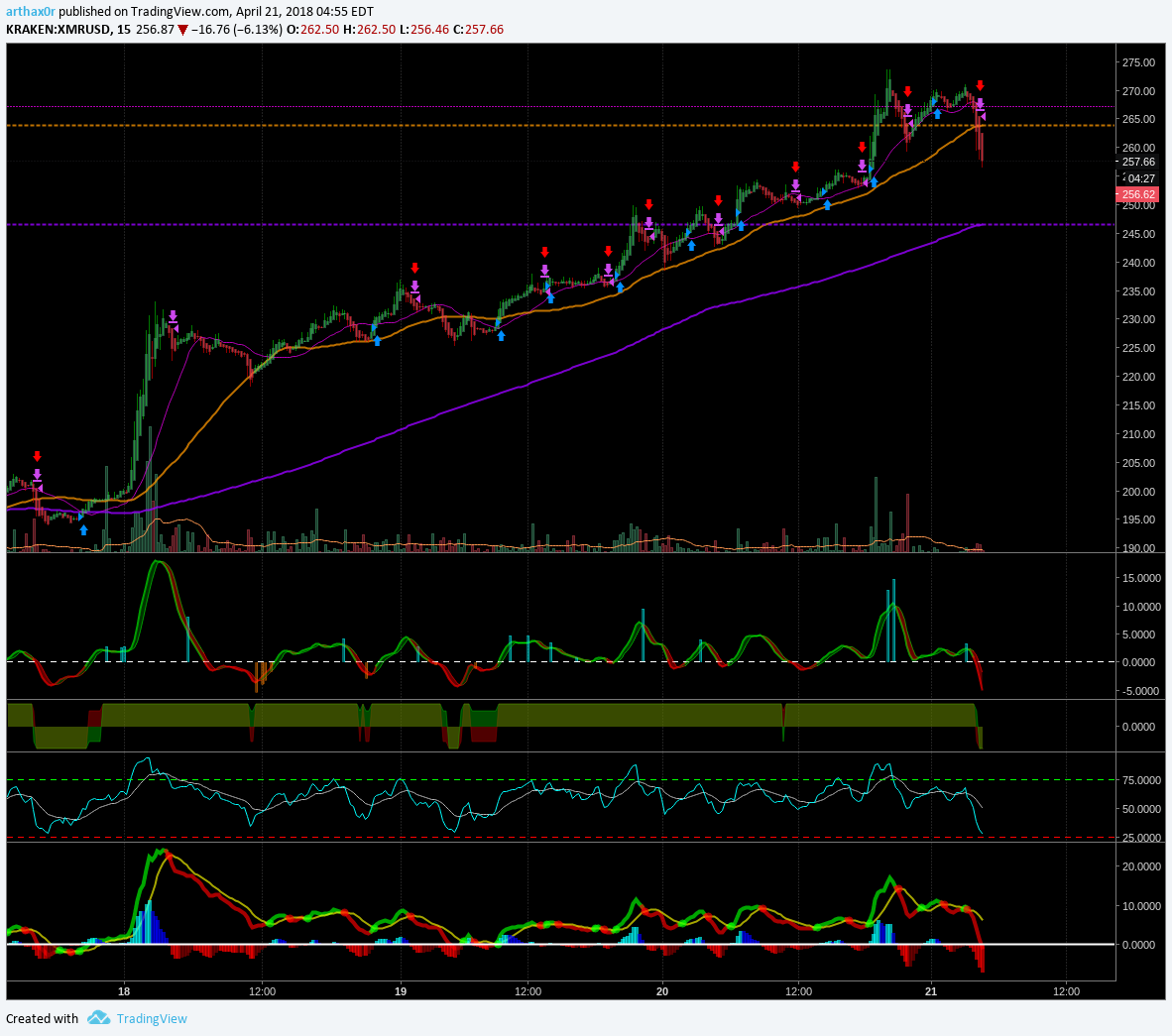Click the TradingView cloud logo icon
Image resolution: width=1172 pixels, height=1036 pixels.
coord(98,1018)
